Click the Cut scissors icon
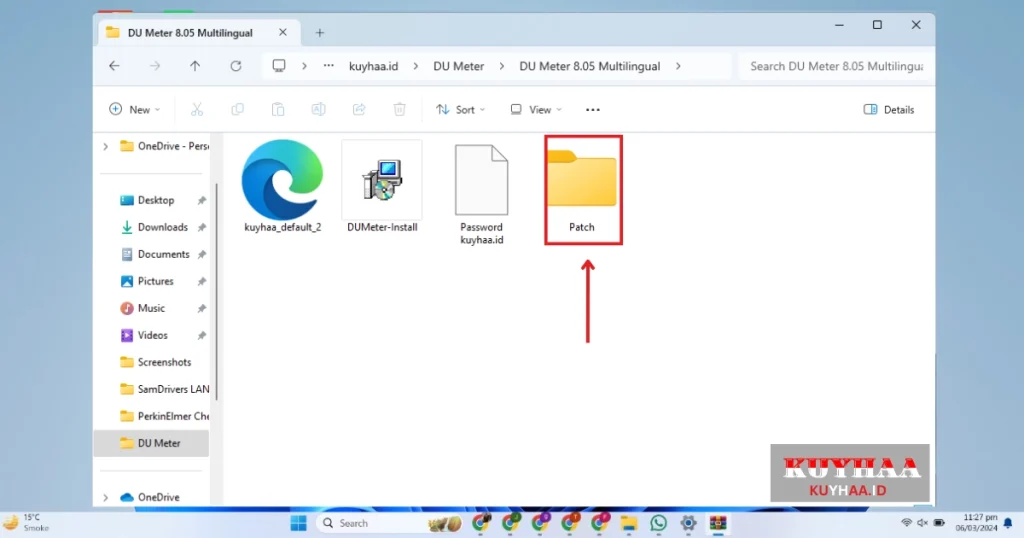This screenshot has width=1024, height=538. click(197, 110)
